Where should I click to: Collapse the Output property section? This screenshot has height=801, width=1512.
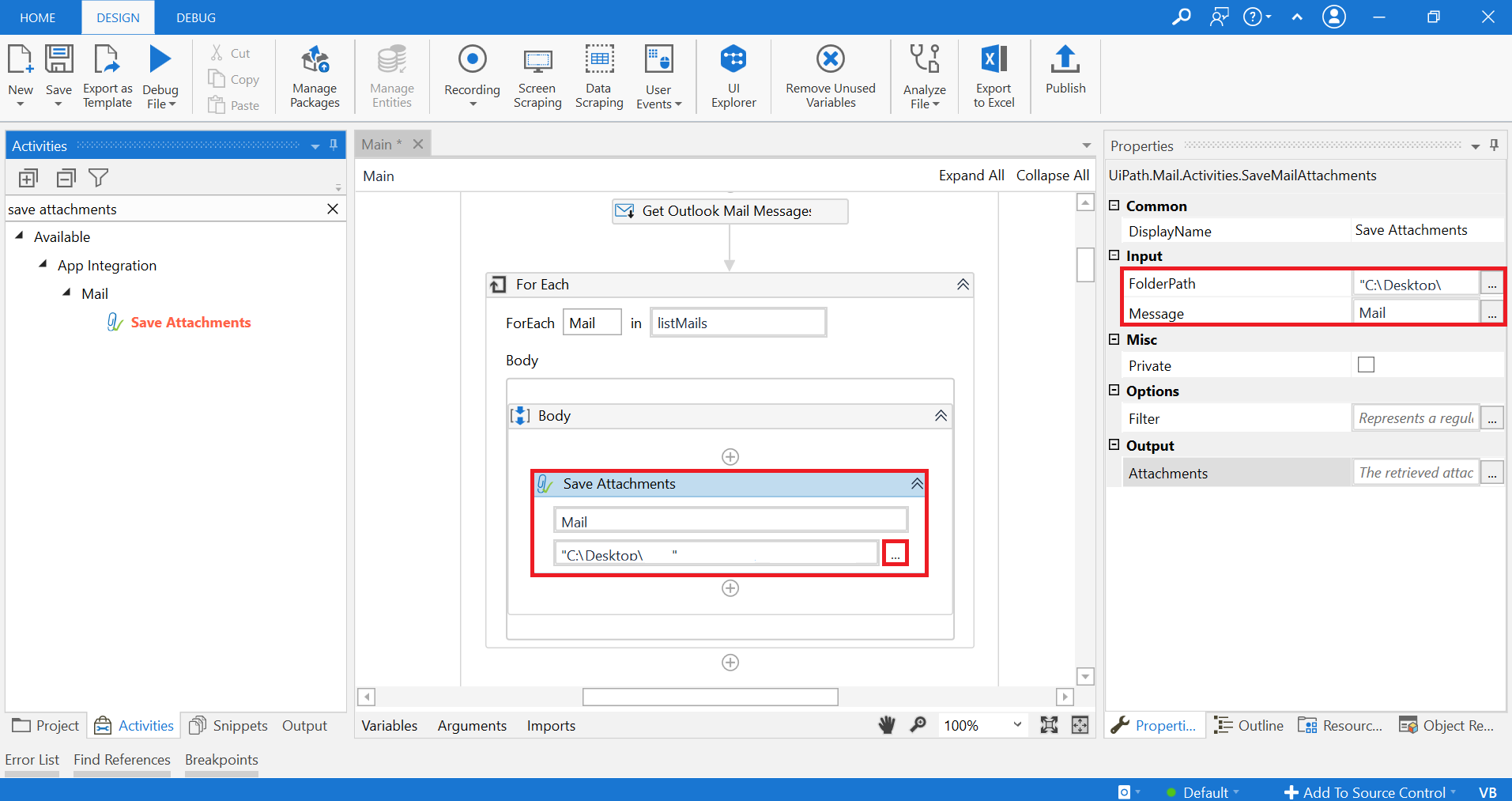click(x=1114, y=445)
